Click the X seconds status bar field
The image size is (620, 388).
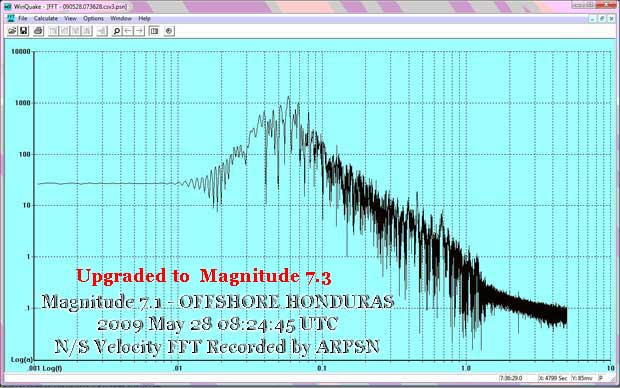(553, 379)
